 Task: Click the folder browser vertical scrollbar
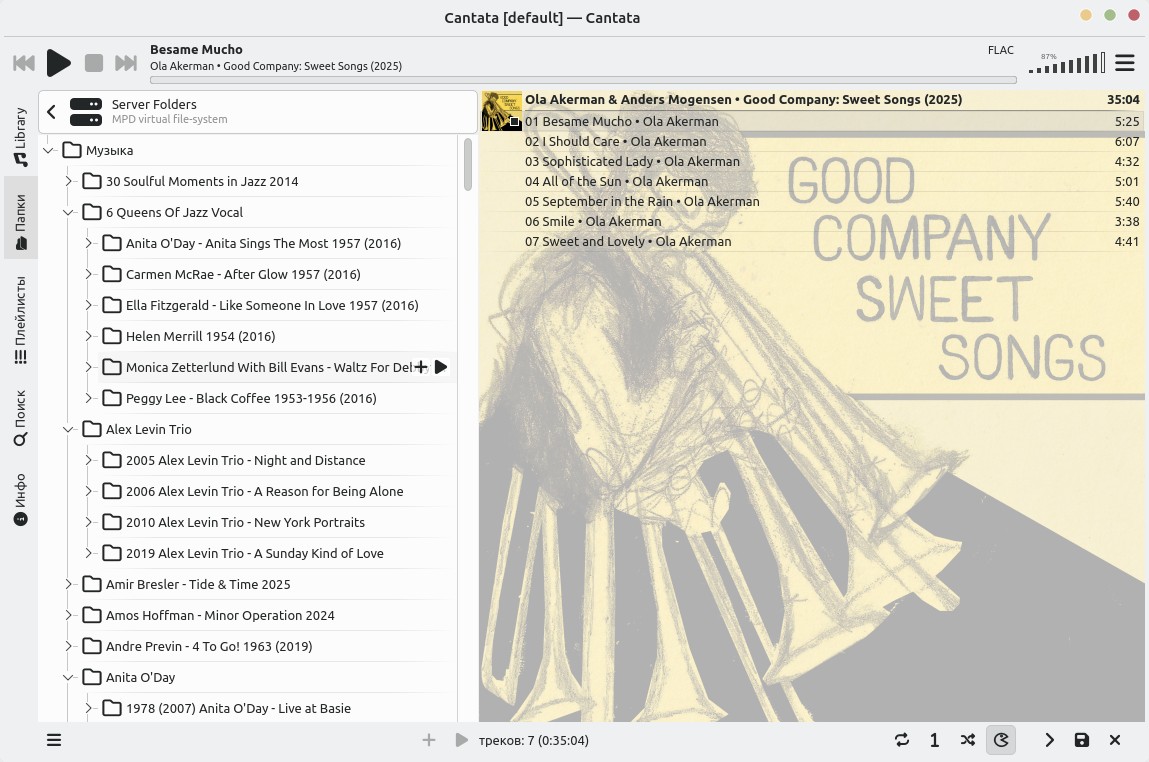pyautogui.click(x=468, y=165)
